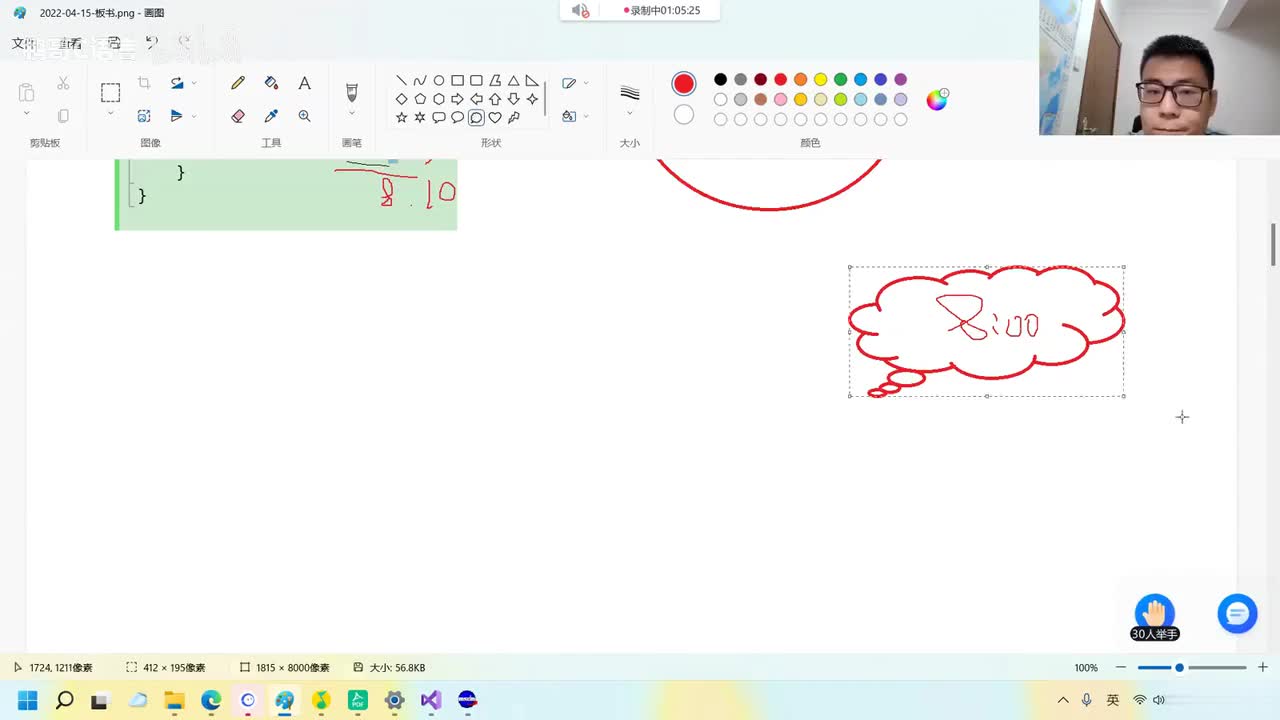Select the Magnifier zoom tool
The height and width of the screenshot is (720, 1280).
pos(305,116)
